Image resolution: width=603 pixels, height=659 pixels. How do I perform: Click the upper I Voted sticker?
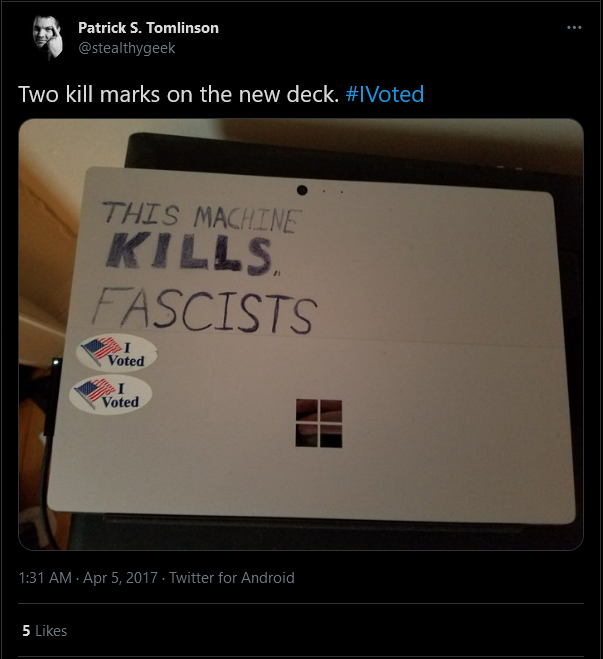pyautogui.click(x=116, y=352)
